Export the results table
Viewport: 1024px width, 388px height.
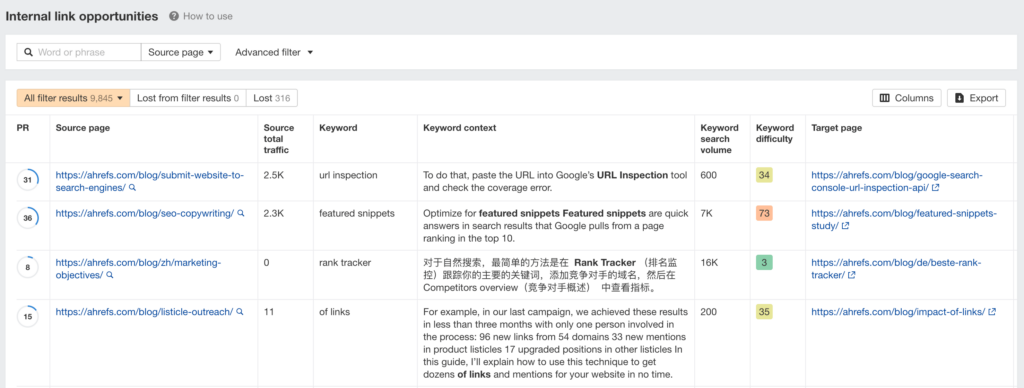coord(976,98)
